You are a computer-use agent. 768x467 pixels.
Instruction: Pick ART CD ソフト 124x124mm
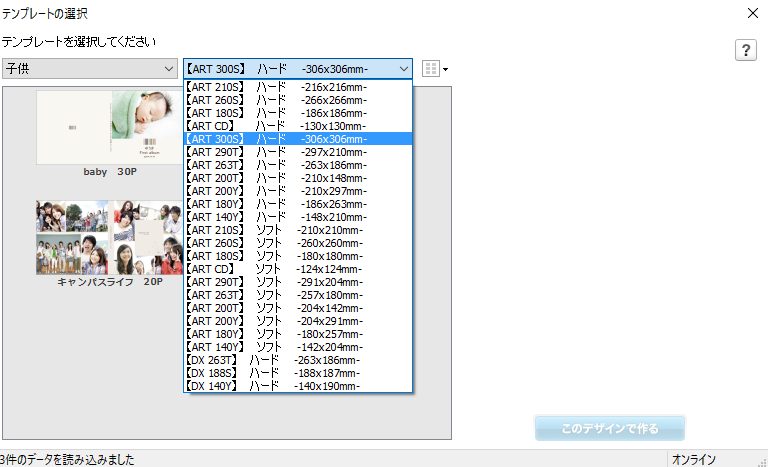click(x=298, y=269)
